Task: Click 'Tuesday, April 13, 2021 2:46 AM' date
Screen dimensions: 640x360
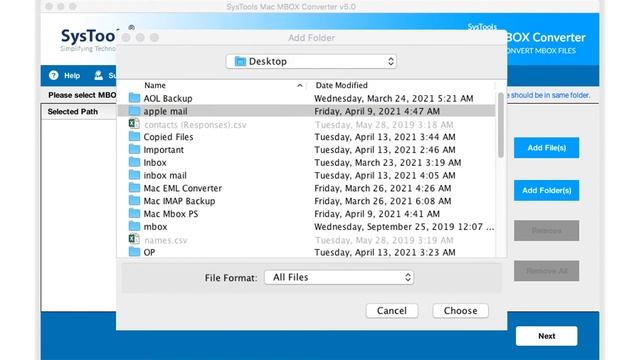Action: coord(384,150)
